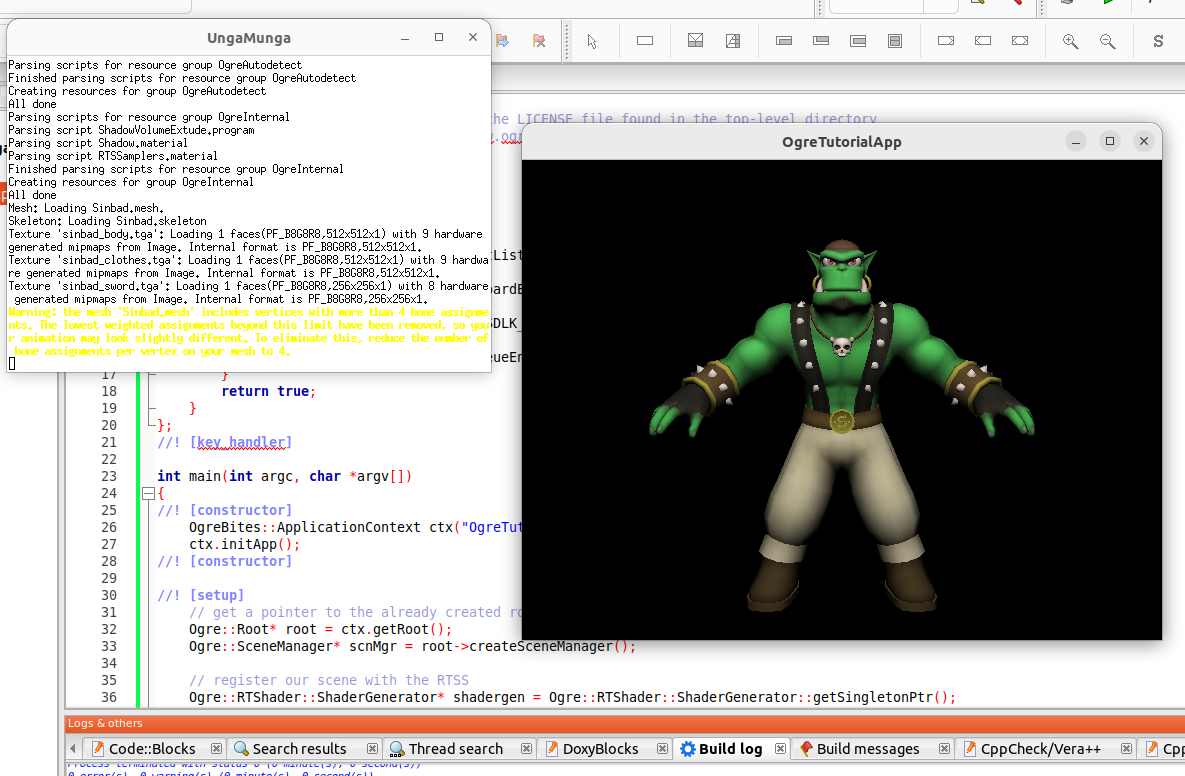Minimize the UngaMunga terminal window

point(405,38)
